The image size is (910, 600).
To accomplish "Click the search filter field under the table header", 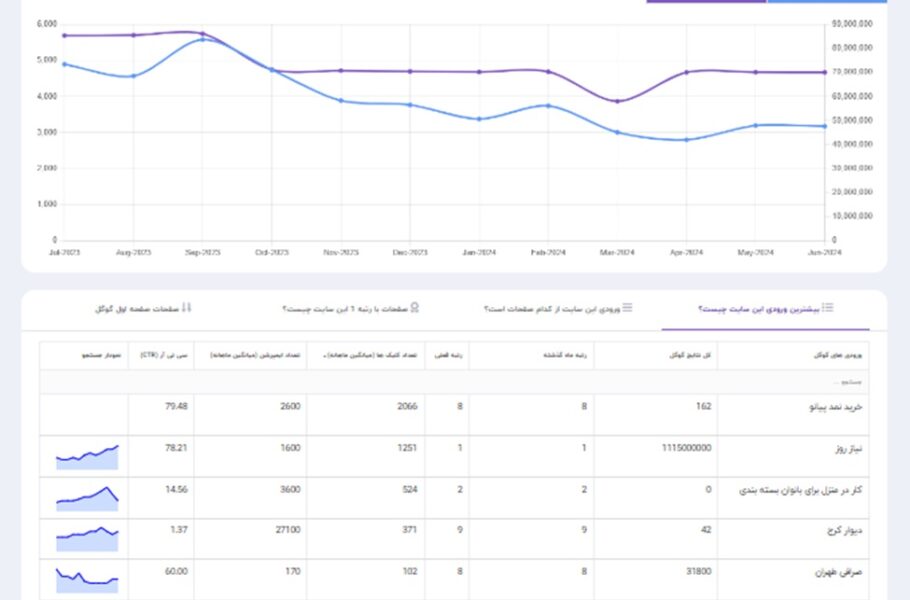I will tap(454, 382).
